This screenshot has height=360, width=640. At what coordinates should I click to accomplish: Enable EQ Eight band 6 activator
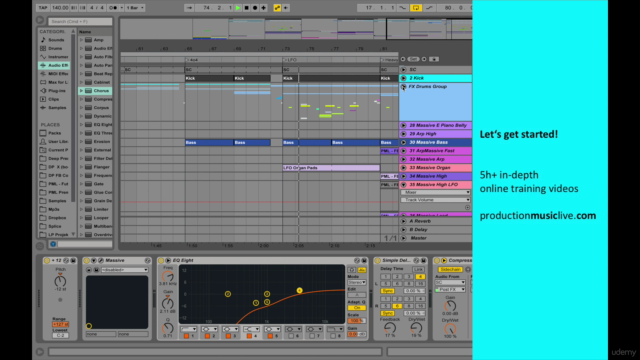(x=291, y=336)
